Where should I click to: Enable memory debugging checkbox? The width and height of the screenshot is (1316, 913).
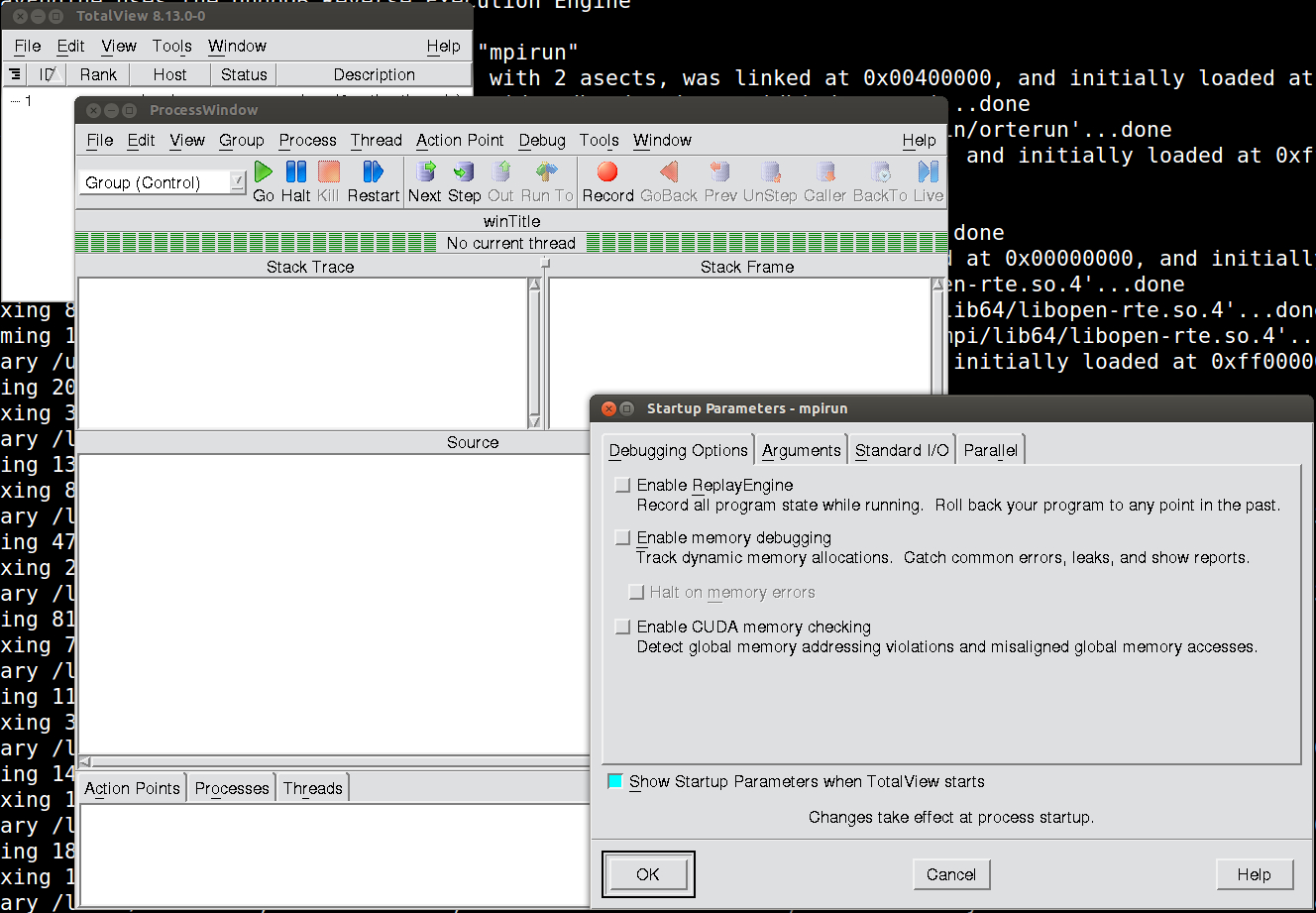click(x=622, y=537)
